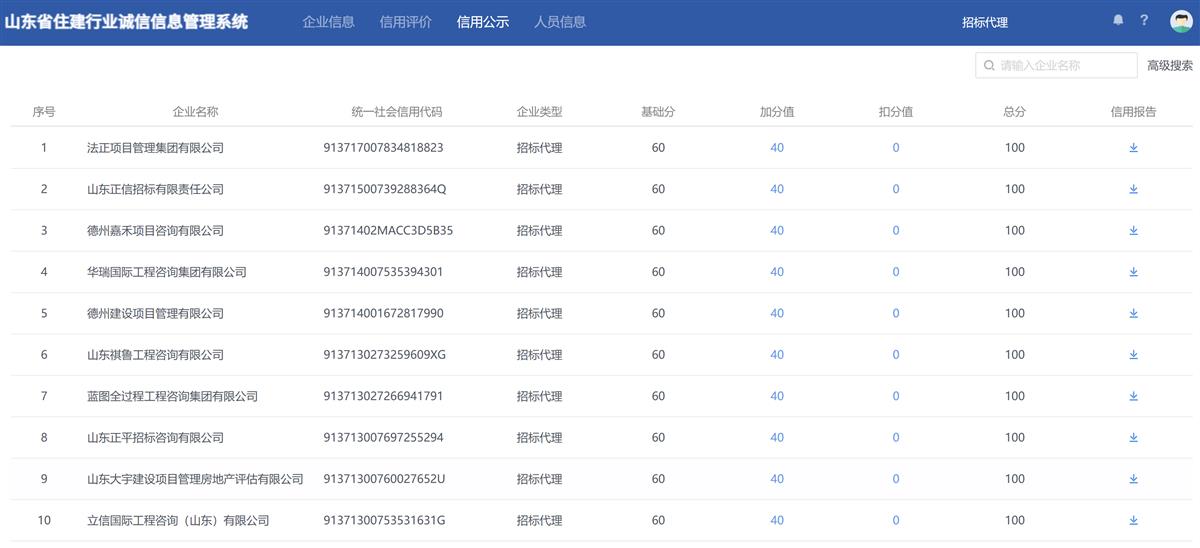
Task: Open 高级搜索 advanced search
Action: point(1169,66)
